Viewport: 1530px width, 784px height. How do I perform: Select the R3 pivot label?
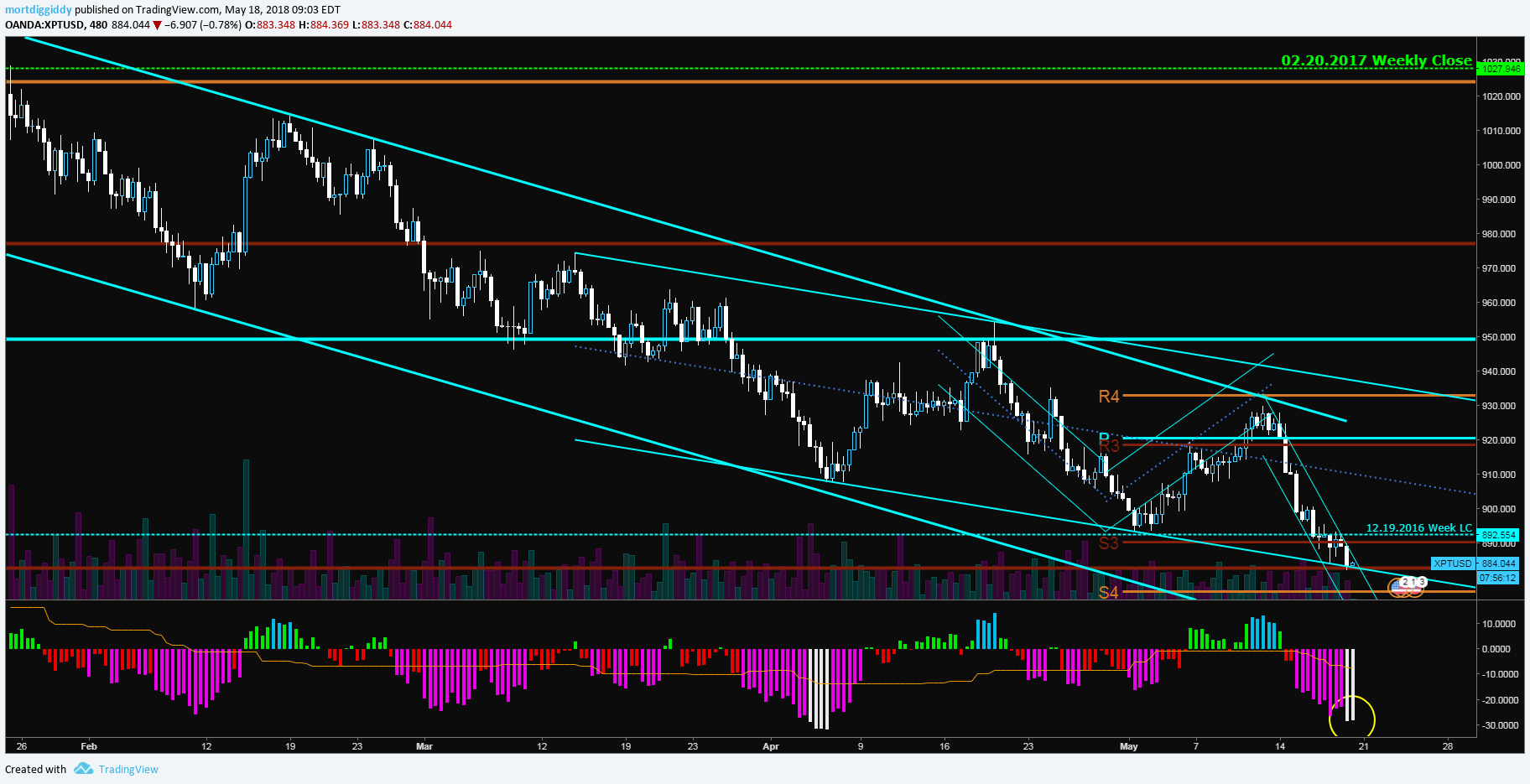pos(1109,444)
